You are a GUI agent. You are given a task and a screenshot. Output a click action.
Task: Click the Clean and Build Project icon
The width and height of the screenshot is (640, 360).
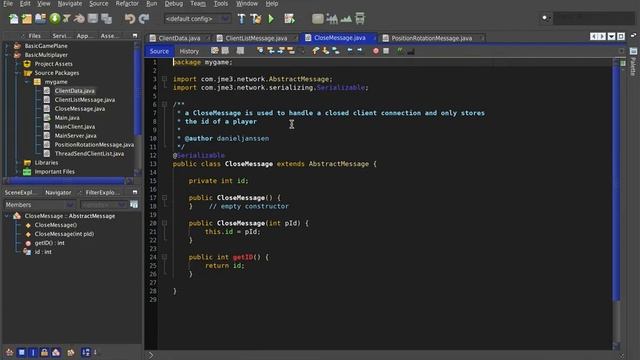pos(256,19)
